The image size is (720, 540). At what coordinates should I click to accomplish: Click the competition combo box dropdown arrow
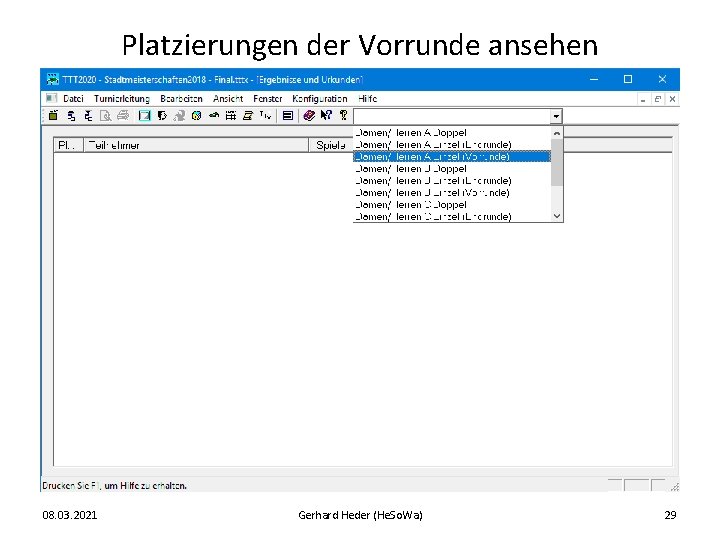pyautogui.click(x=556, y=116)
